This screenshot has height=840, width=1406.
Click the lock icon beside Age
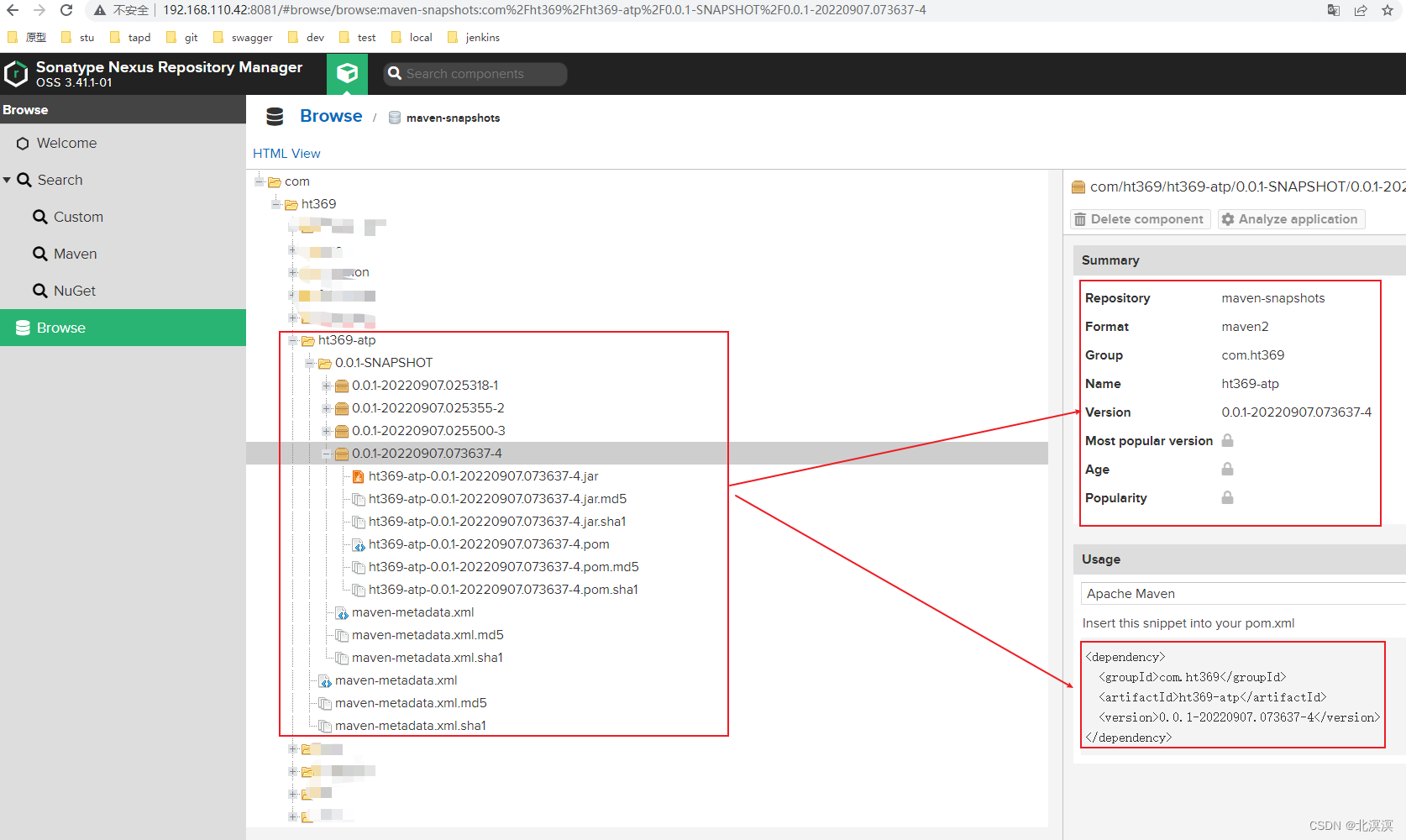tap(1227, 469)
